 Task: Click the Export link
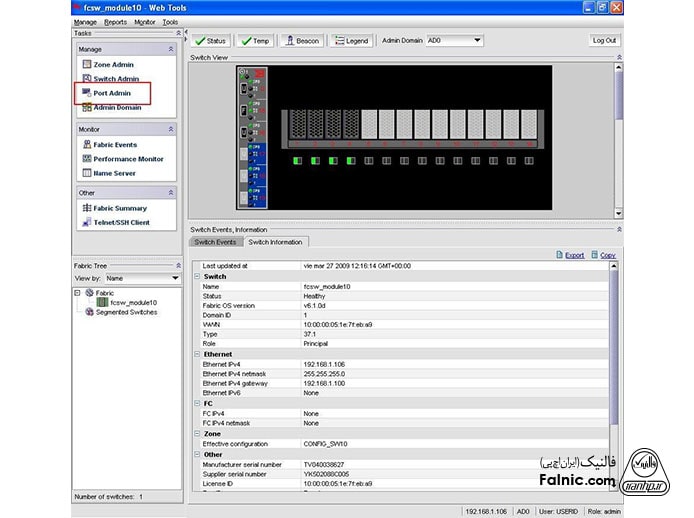click(574, 255)
